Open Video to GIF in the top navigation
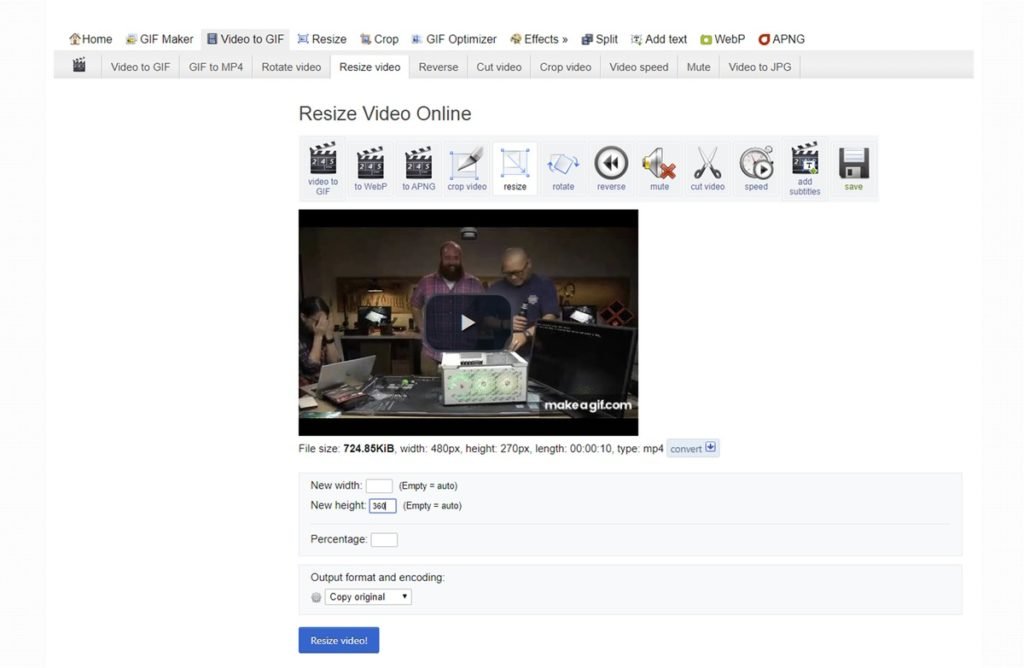Viewport: 1024px width, 668px height. pyautogui.click(x=246, y=39)
